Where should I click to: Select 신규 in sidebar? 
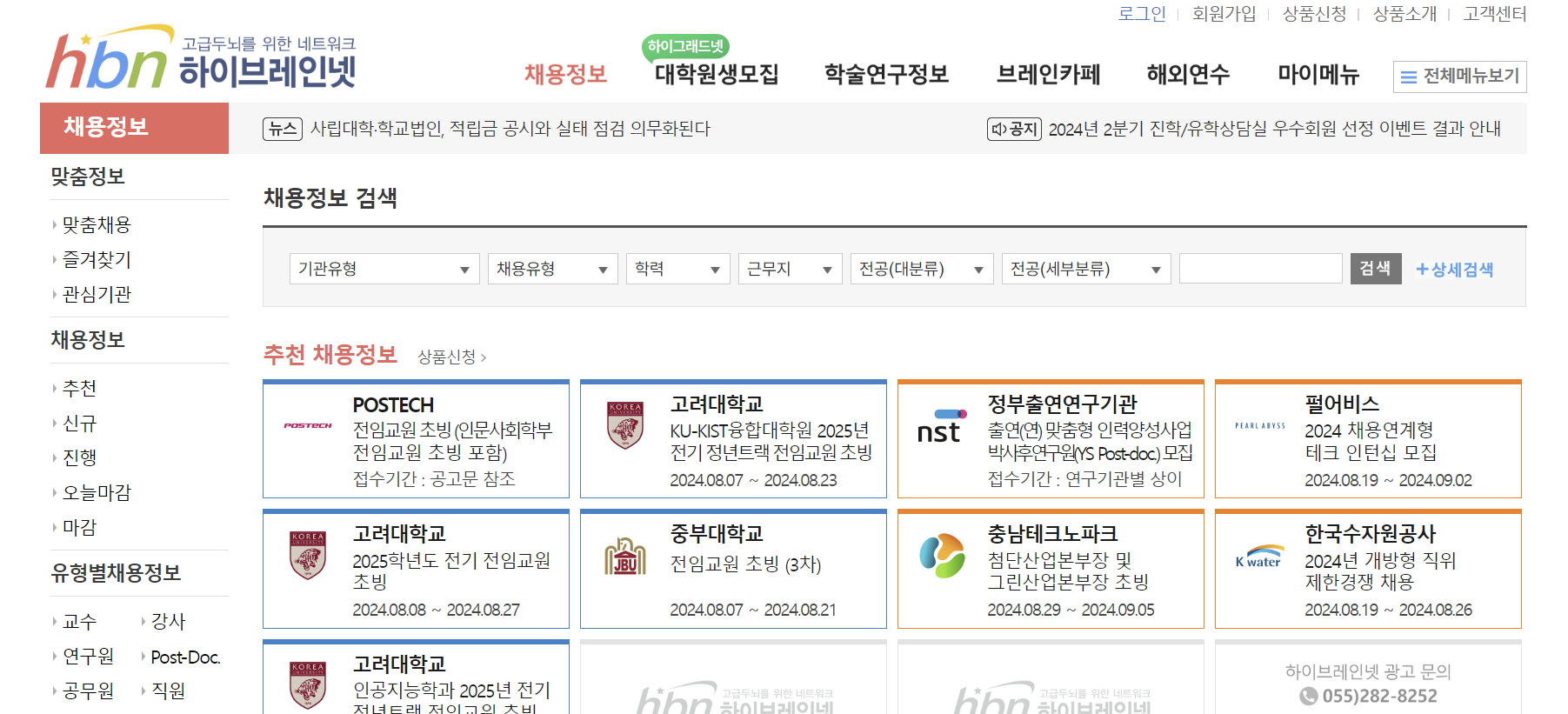coord(79,424)
